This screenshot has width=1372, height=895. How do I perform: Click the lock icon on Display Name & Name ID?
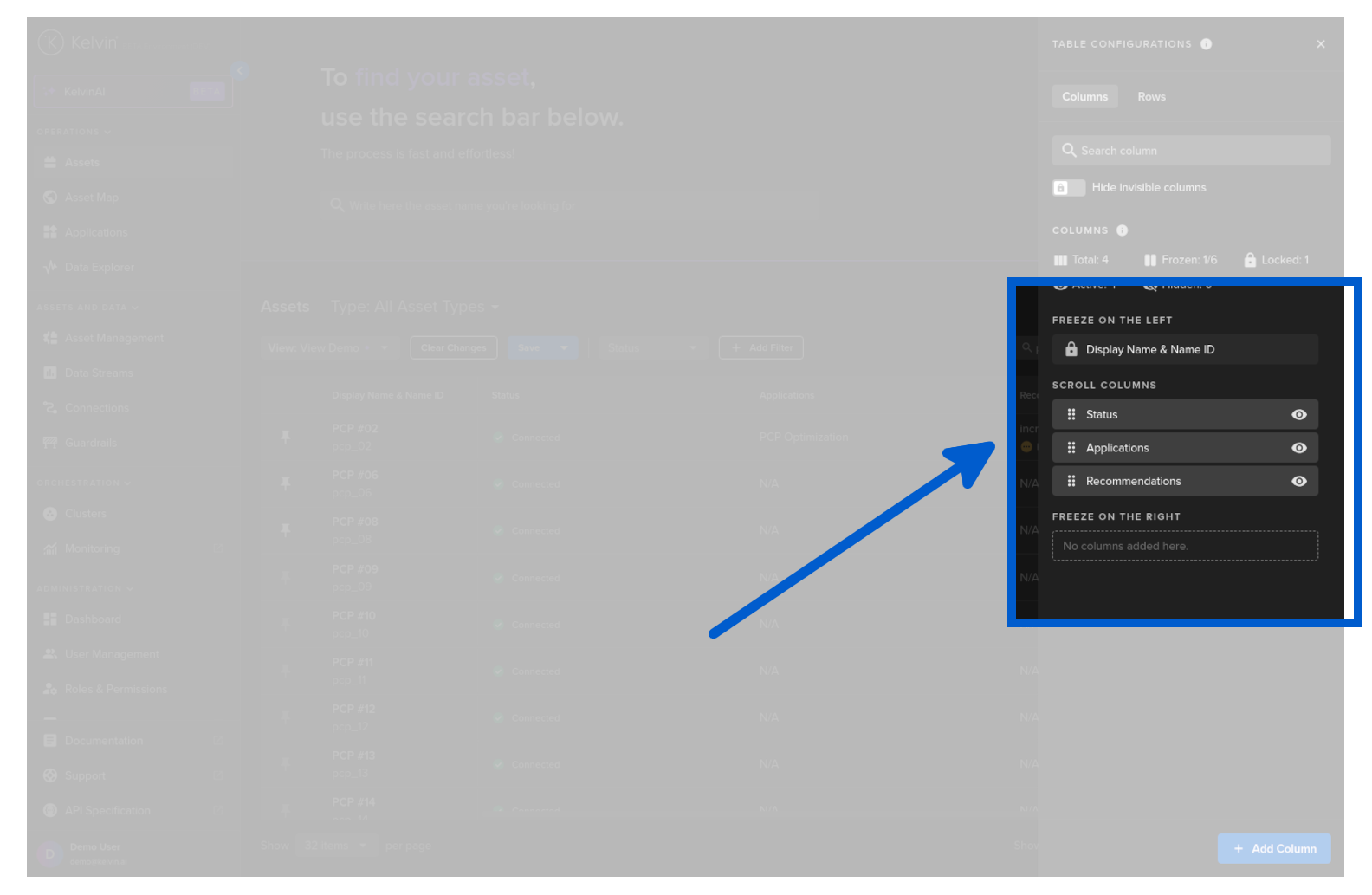[1071, 350]
